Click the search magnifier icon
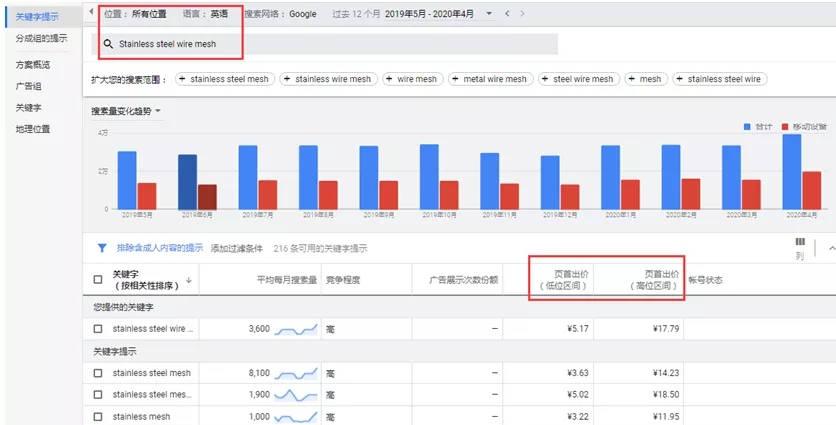 [x=108, y=44]
